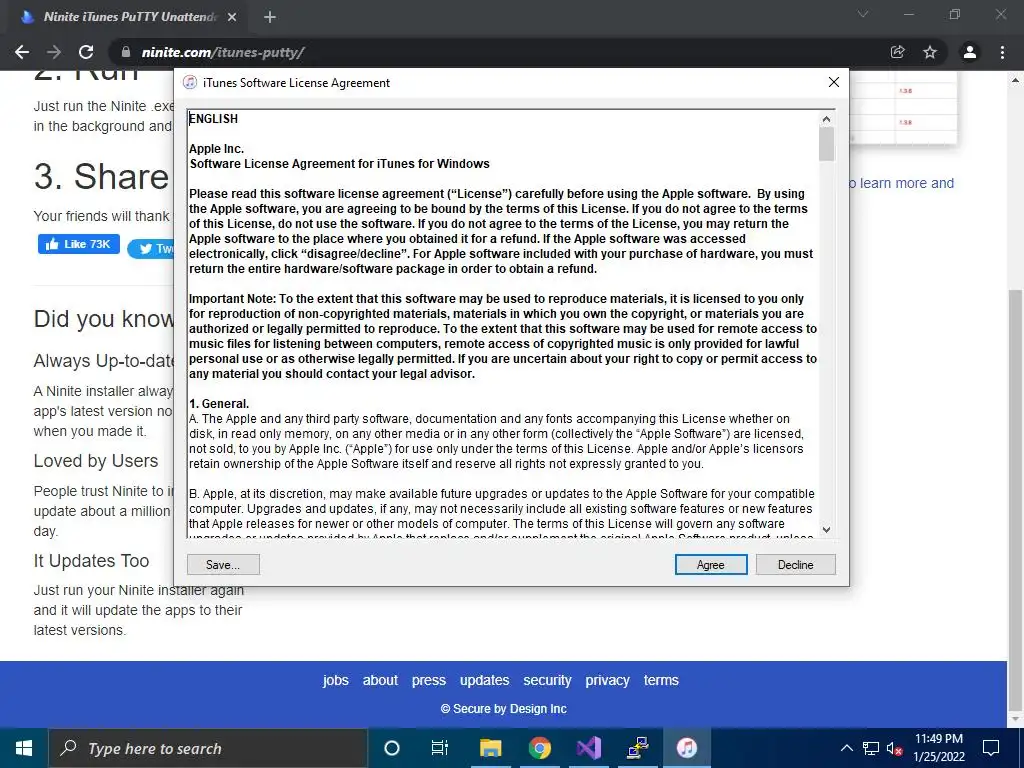Click Save... to save the license

(x=223, y=565)
